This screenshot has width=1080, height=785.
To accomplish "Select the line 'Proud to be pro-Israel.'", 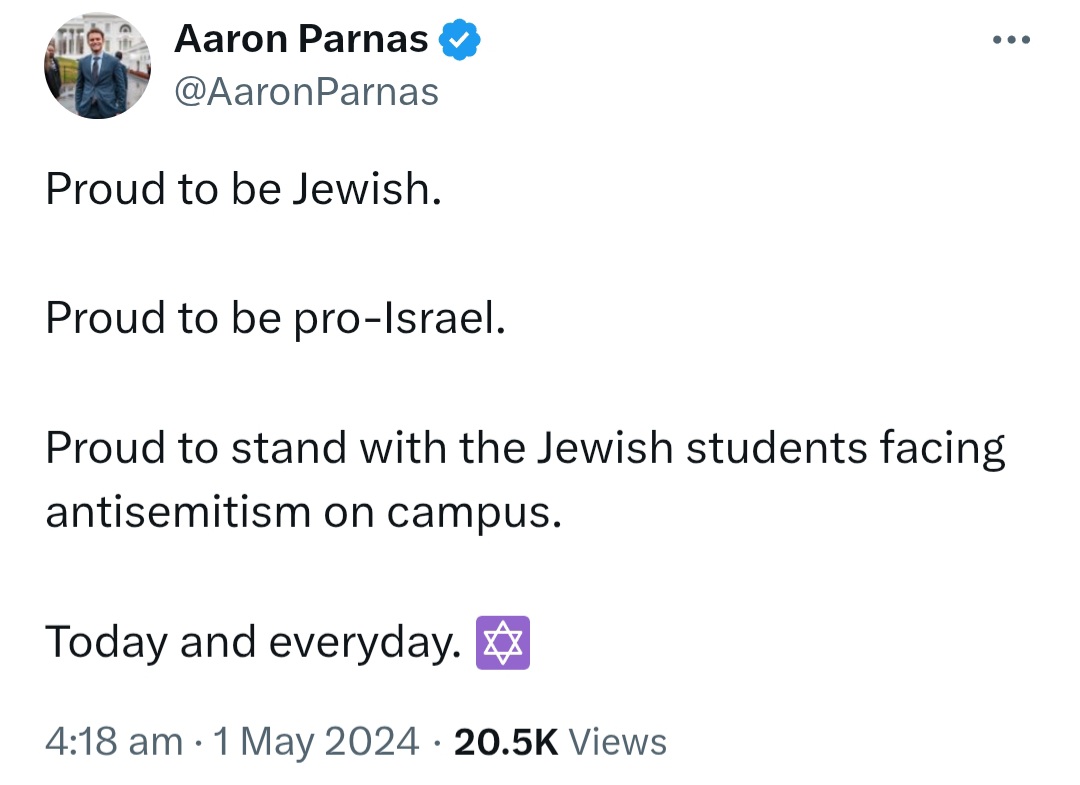I will 276,318.
